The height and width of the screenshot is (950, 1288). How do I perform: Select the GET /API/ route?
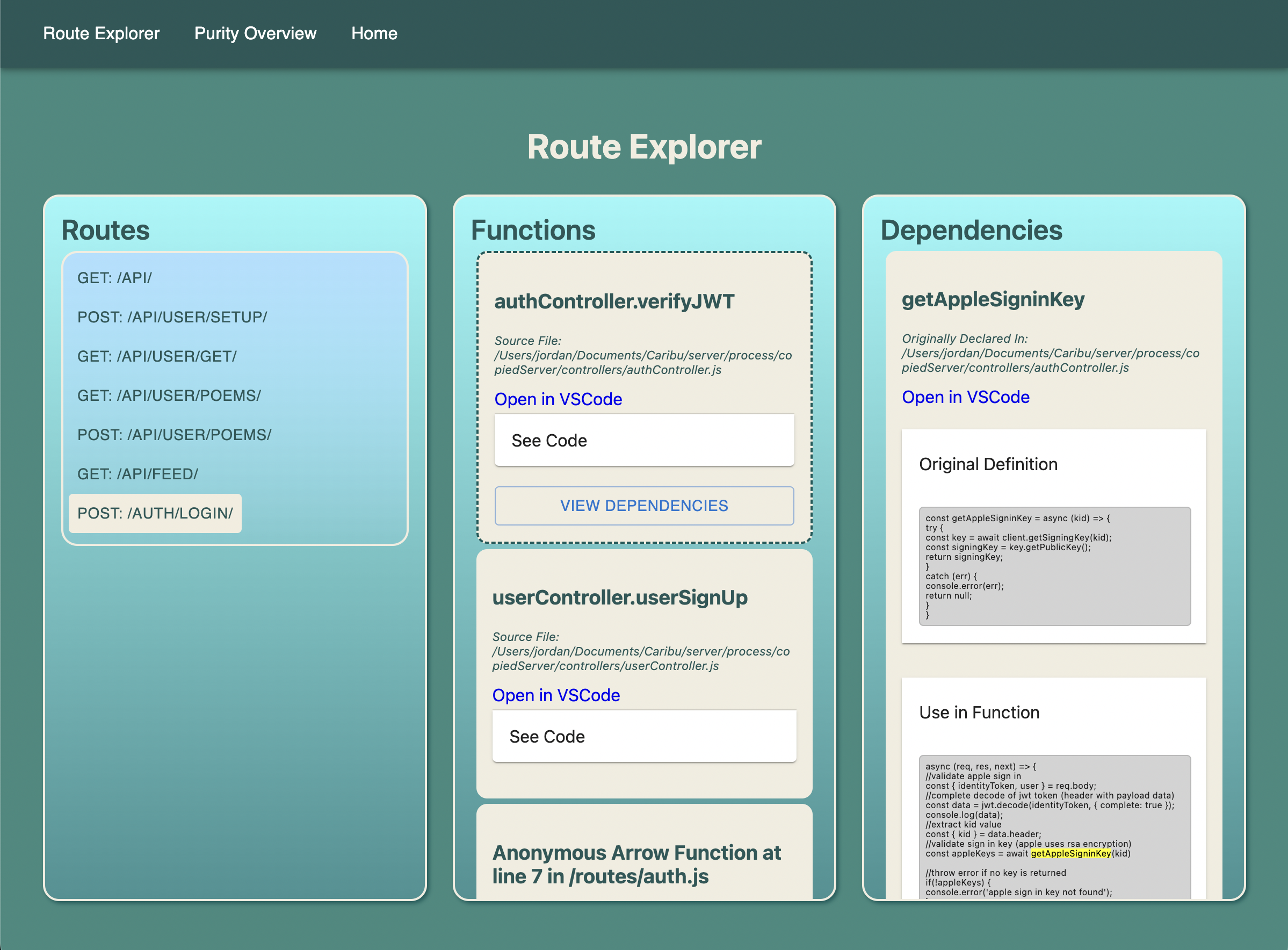click(116, 278)
